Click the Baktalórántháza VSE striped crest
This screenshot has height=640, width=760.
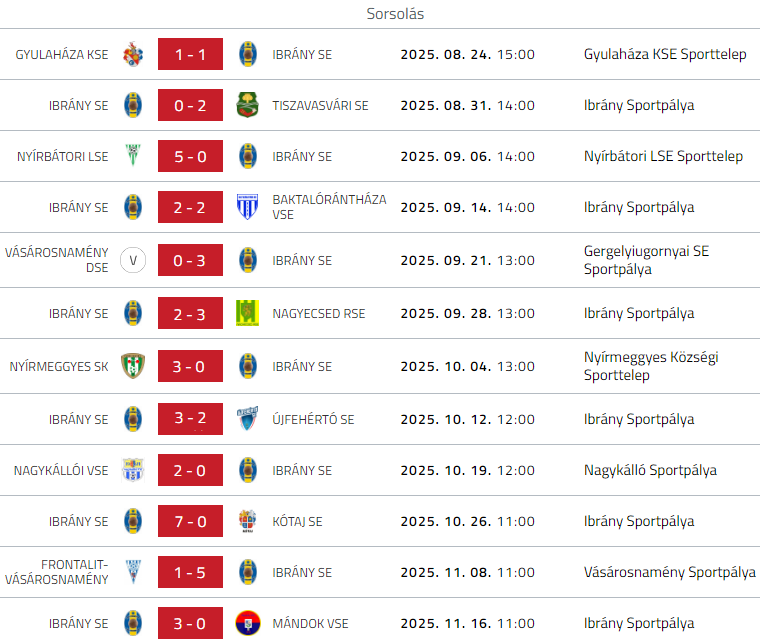pos(248,207)
